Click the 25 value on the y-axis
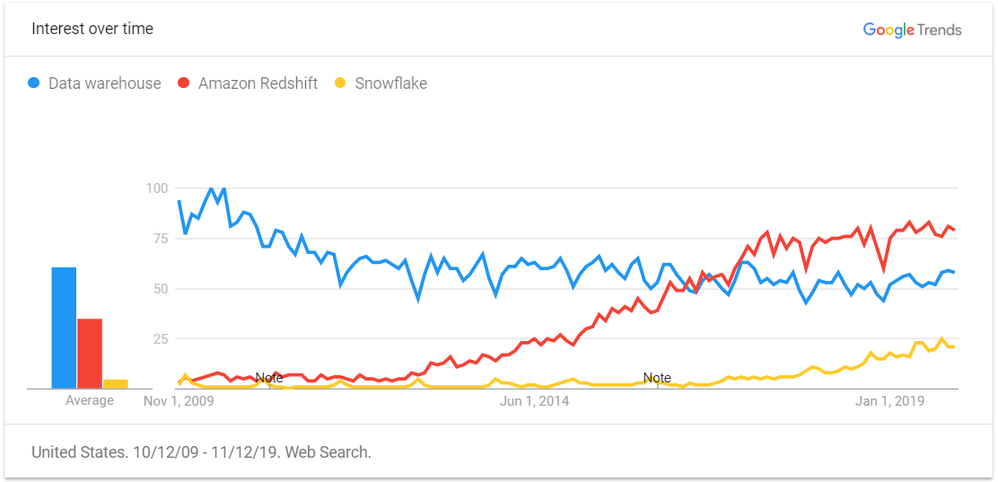Screen dimensions: 998x482 click(159, 339)
